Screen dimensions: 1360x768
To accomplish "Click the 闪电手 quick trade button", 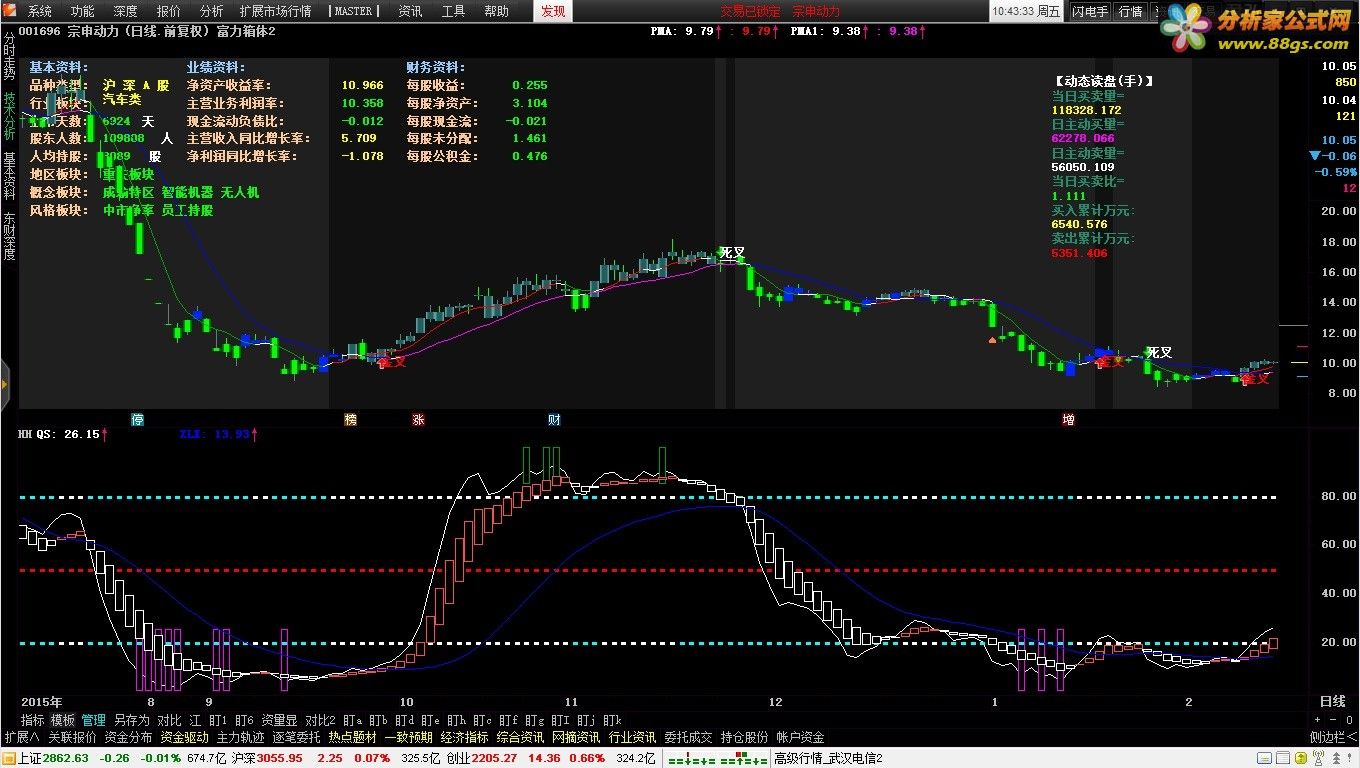I will pos(1090,11).
